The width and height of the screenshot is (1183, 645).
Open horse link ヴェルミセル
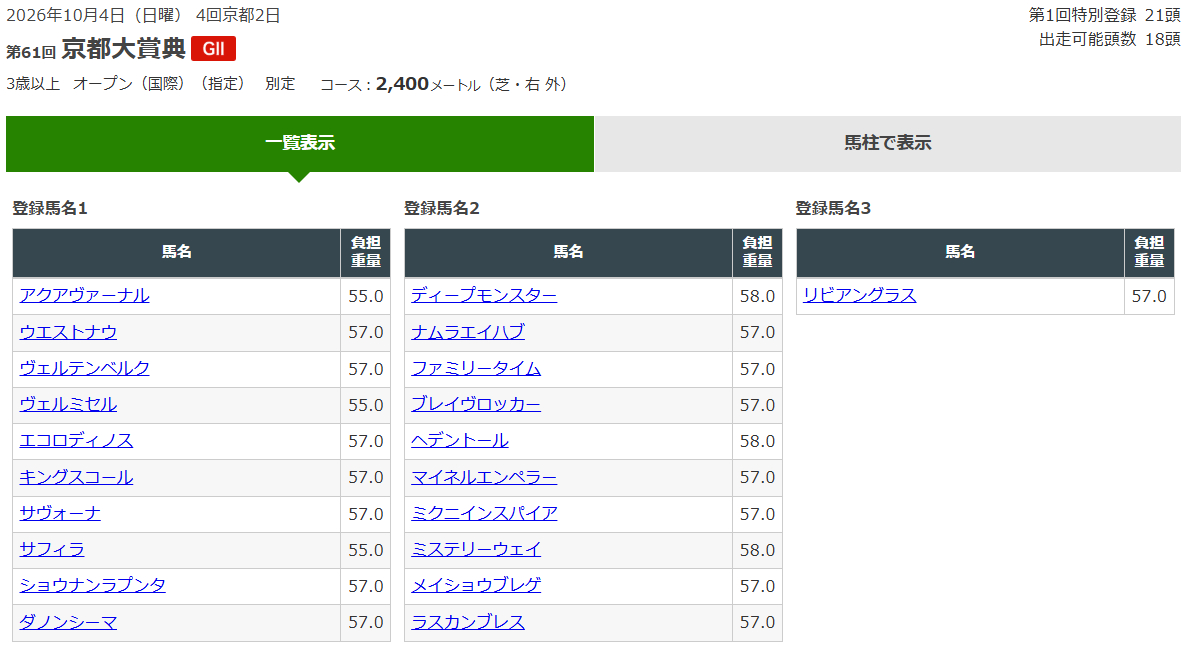tap(68, 404)
